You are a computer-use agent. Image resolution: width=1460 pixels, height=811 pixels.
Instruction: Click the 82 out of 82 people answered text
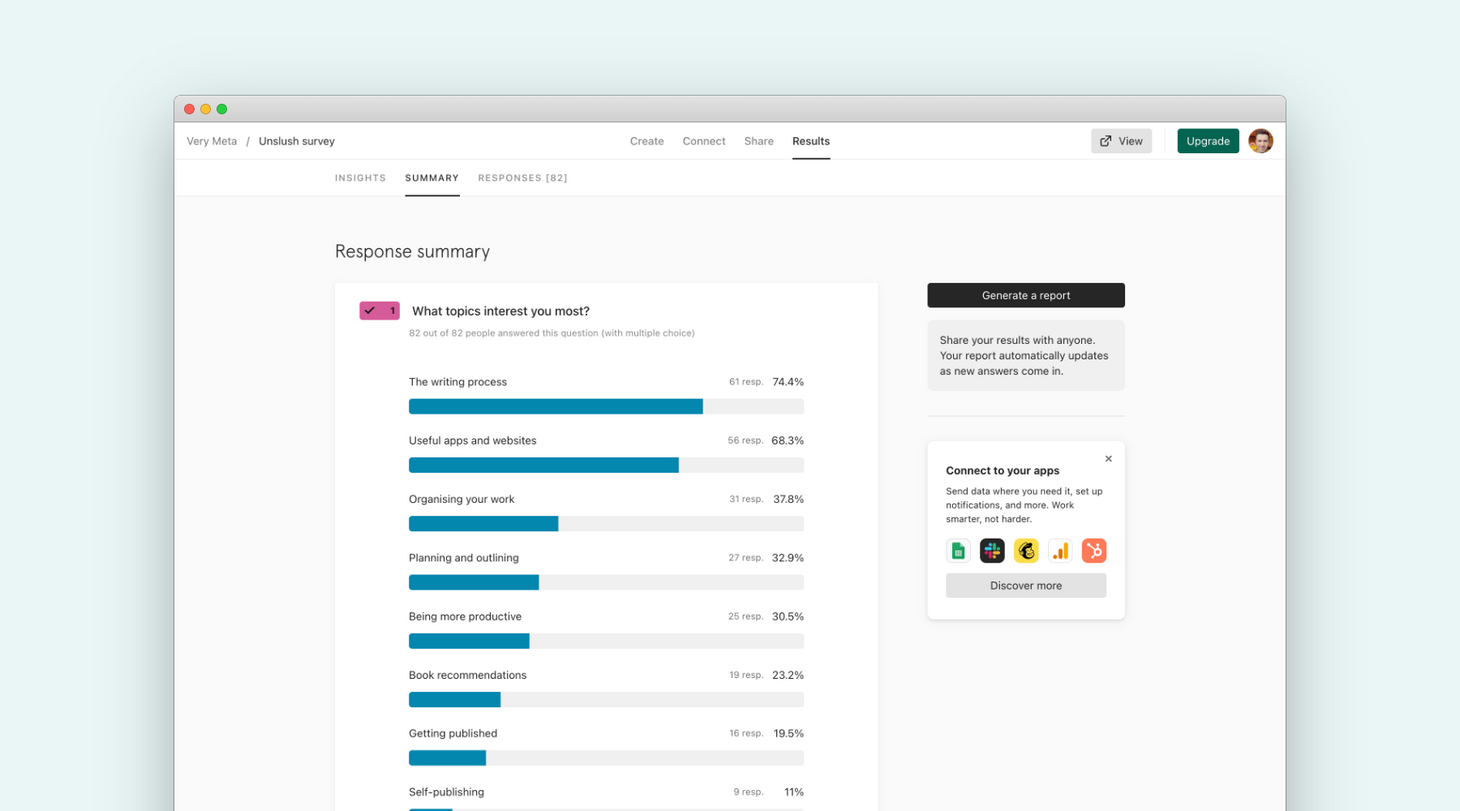coord(552,333)
